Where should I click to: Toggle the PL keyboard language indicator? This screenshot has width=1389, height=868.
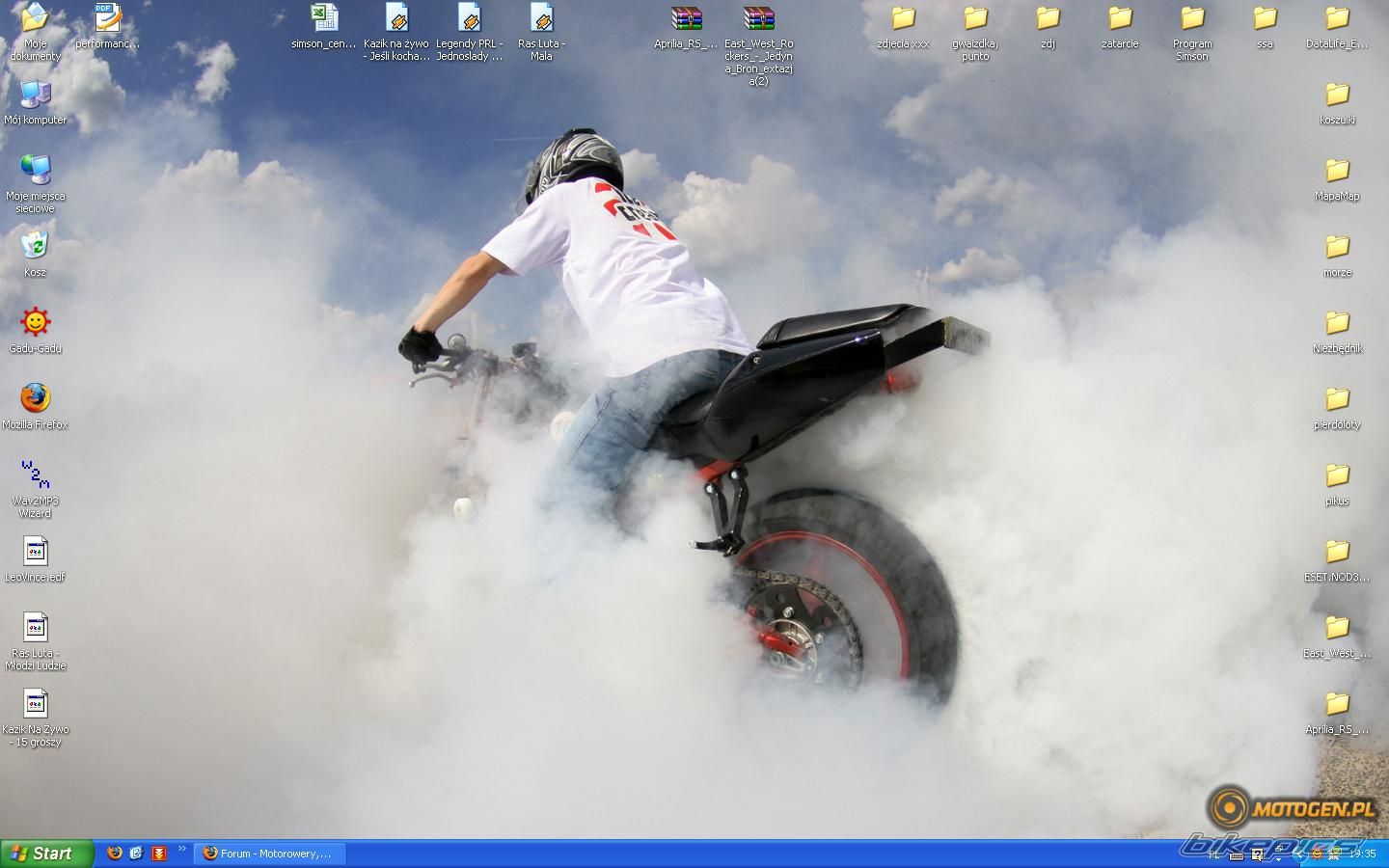[x=1214, y=854]
